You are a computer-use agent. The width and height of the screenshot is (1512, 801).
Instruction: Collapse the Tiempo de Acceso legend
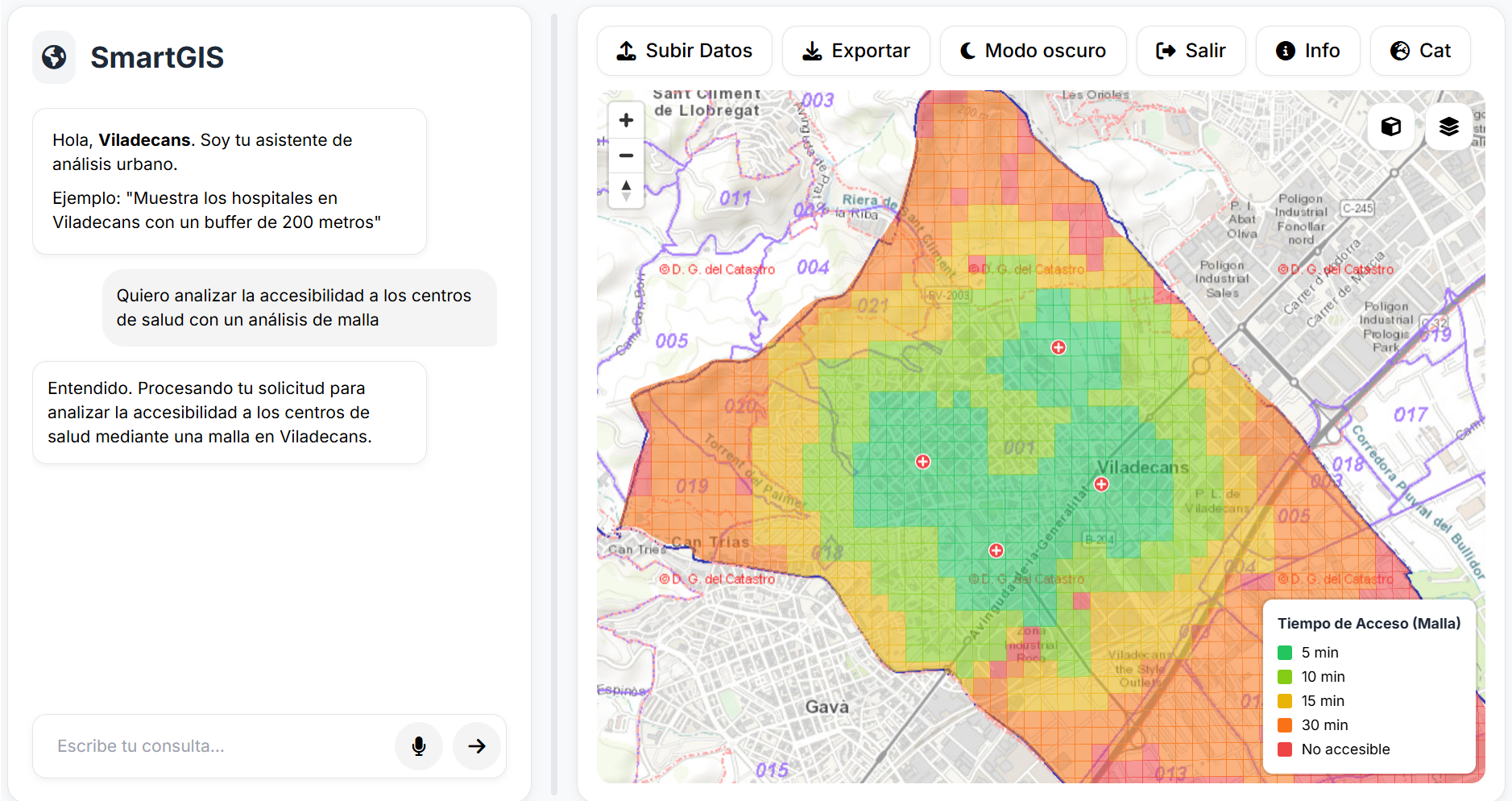tap(1369, 623)
